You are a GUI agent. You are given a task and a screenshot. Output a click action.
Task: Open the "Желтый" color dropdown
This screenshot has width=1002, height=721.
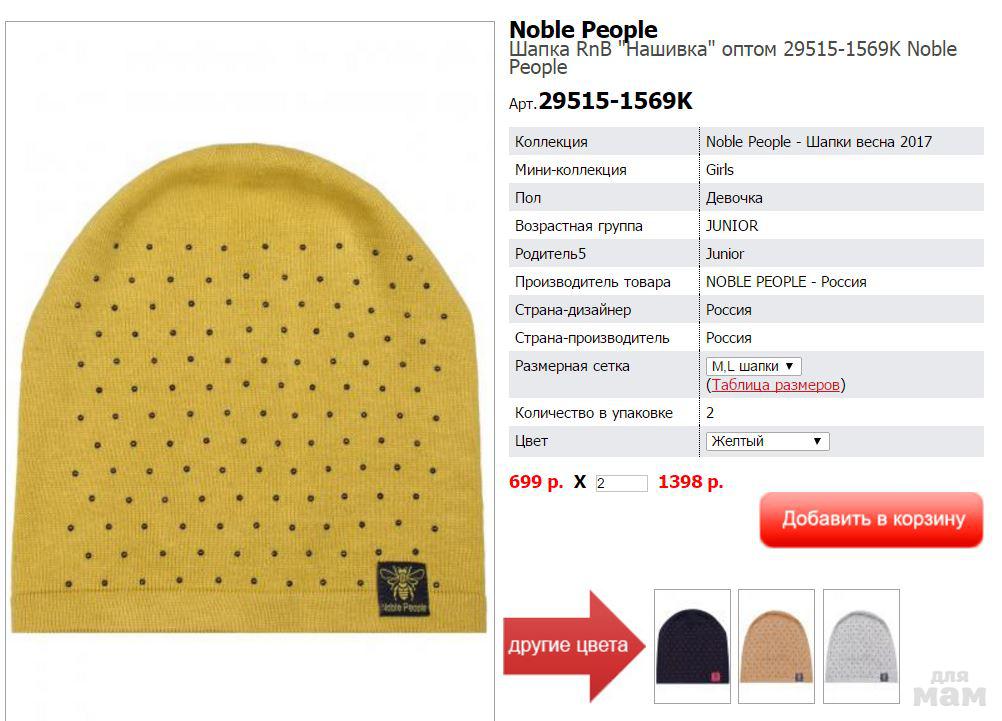(x=767, y=441)
